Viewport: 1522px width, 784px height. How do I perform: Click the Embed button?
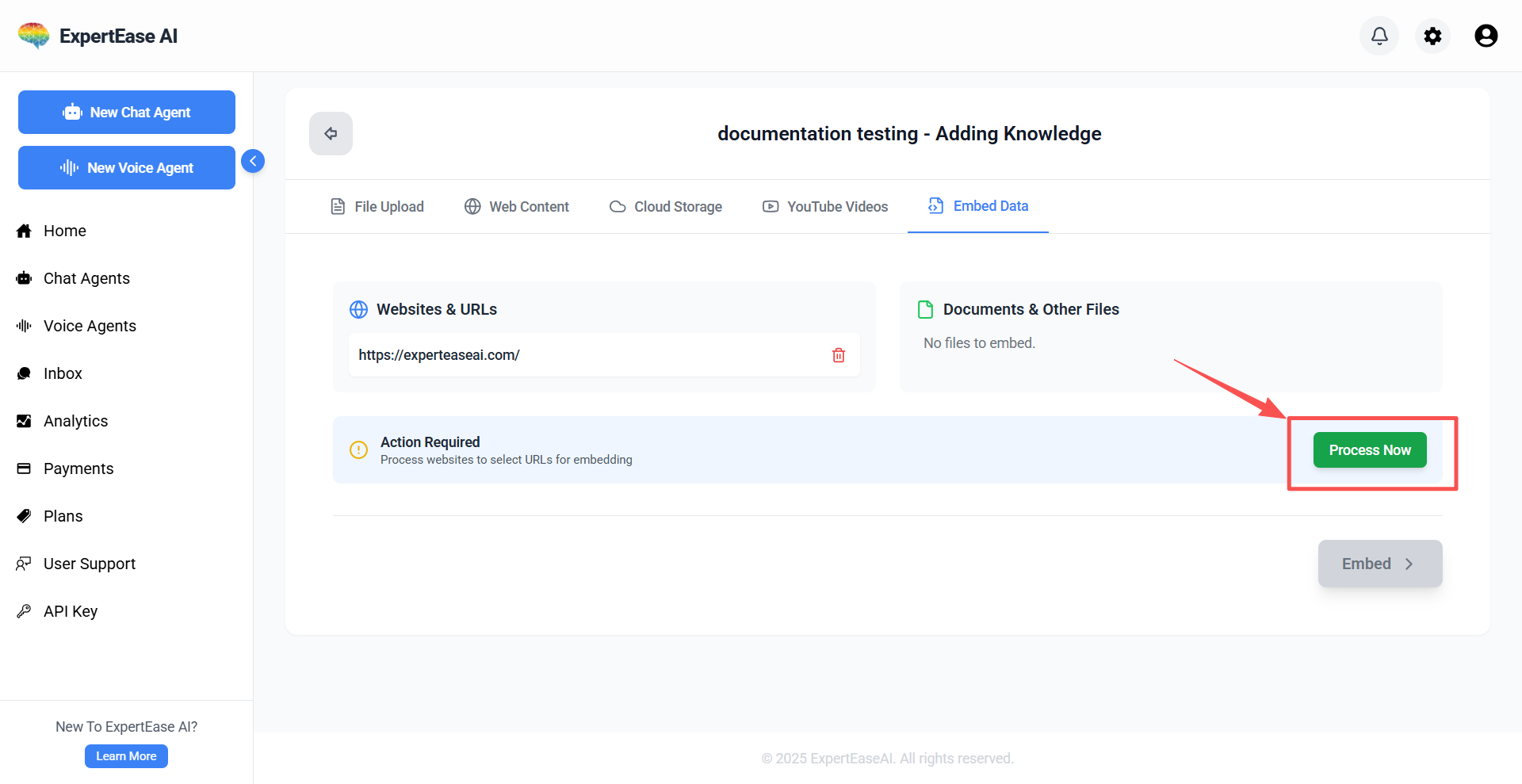1379,564
